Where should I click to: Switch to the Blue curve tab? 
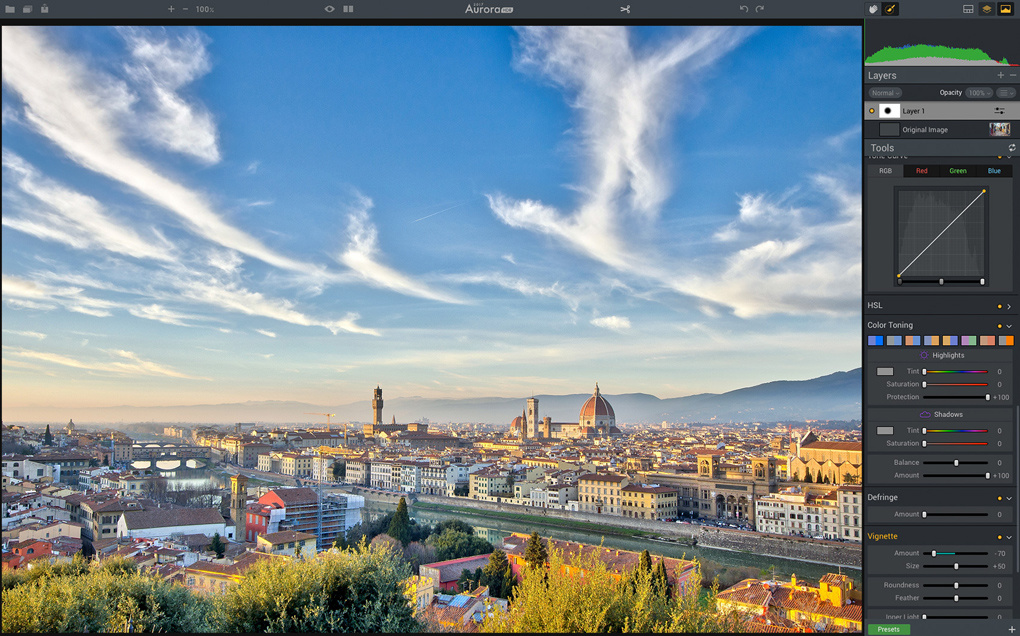coord(994,171)
